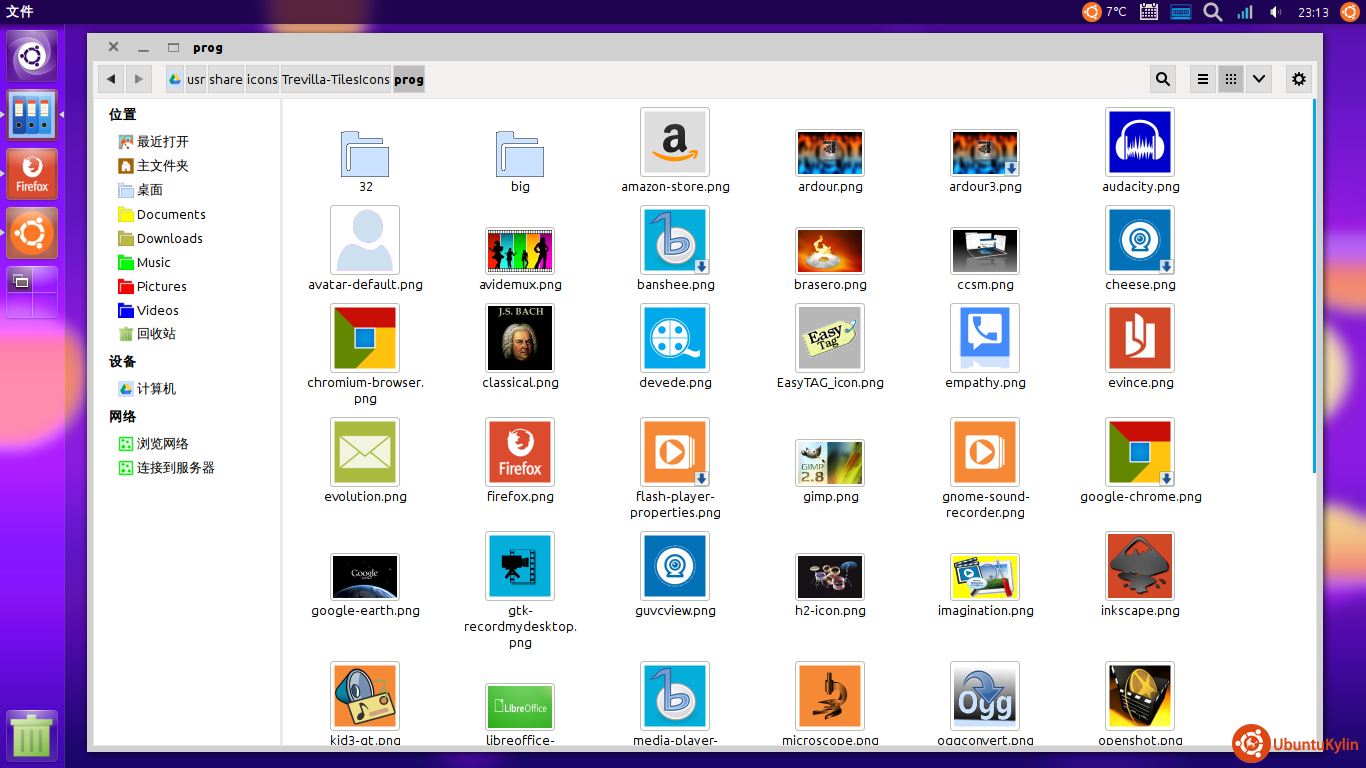
Task: Select the evince.png file icon
Action: (x=1140, y=338)
